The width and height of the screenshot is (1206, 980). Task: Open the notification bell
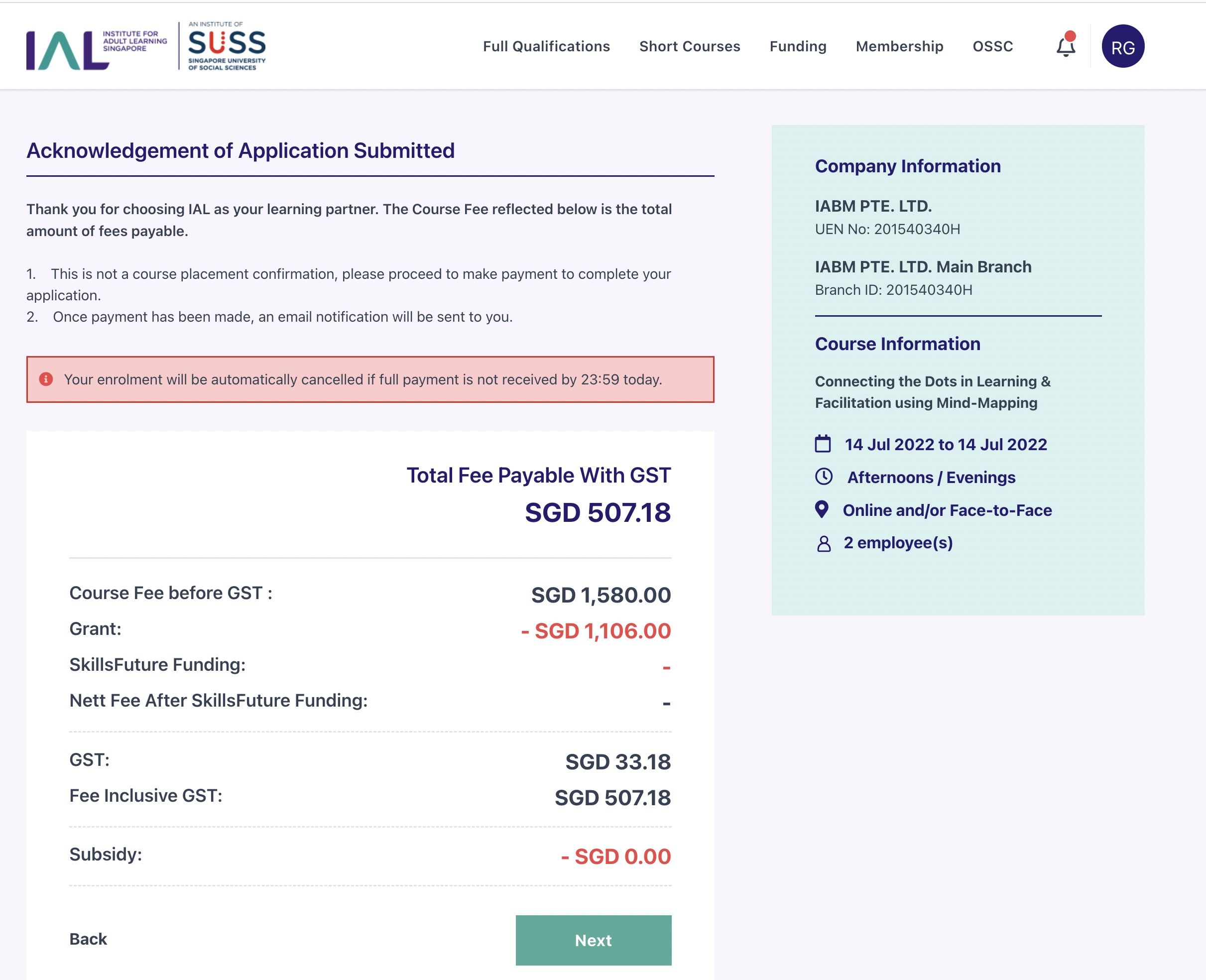click(x=1066, y=46)
